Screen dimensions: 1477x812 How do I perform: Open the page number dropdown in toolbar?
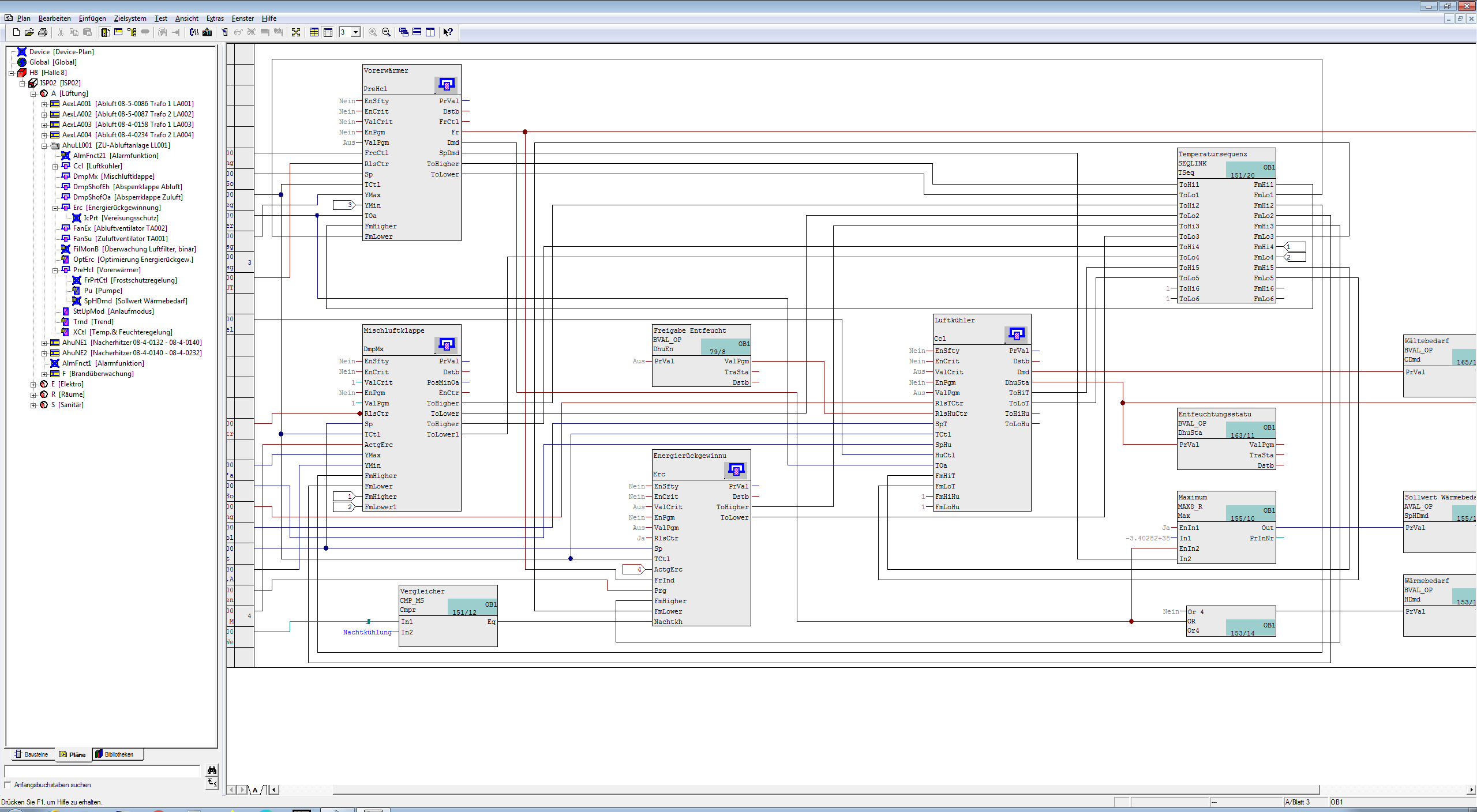[x=355, y=32]
